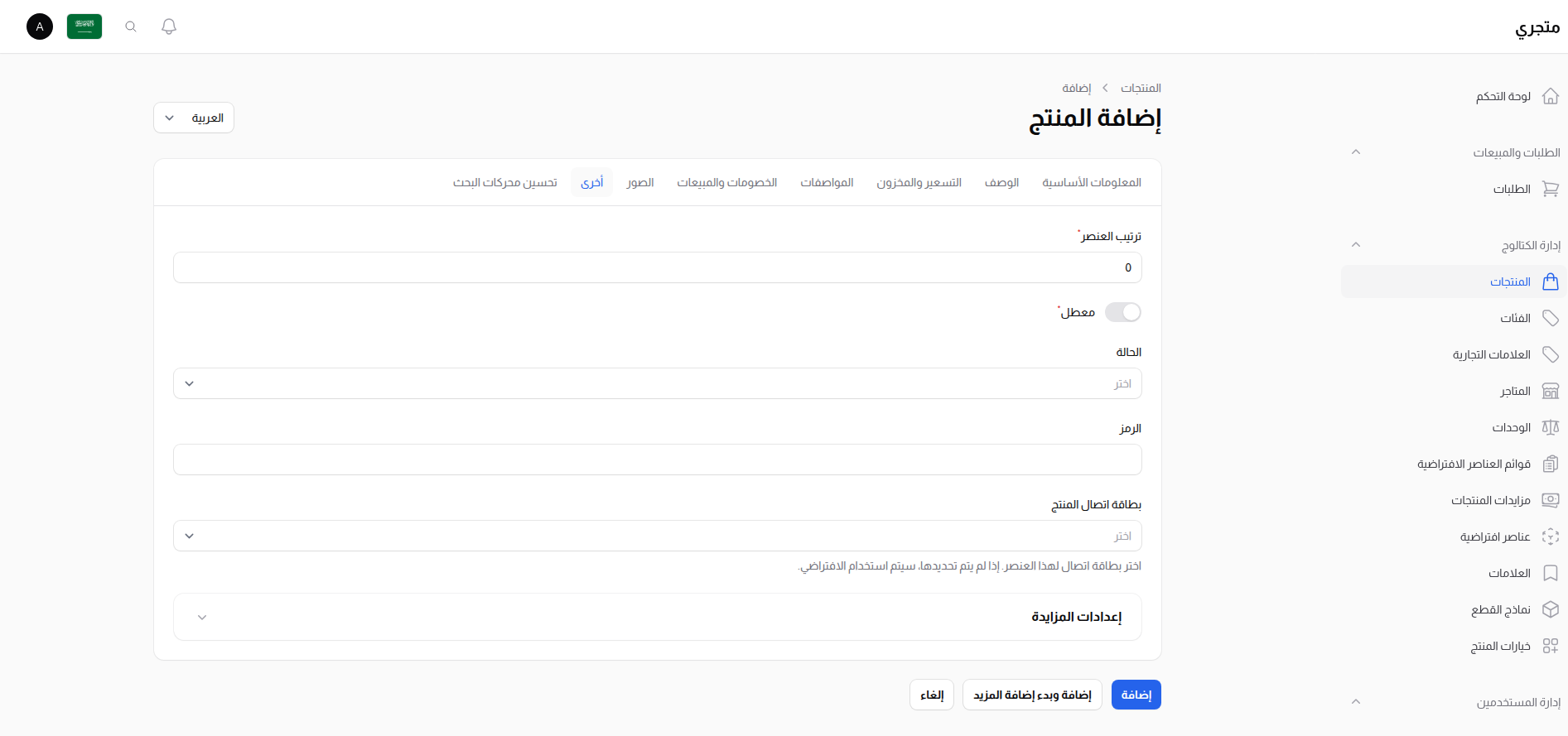Click the shopping bag icon for المنتجات
Screen dimensions: 1568x736
coord(1551,281)
